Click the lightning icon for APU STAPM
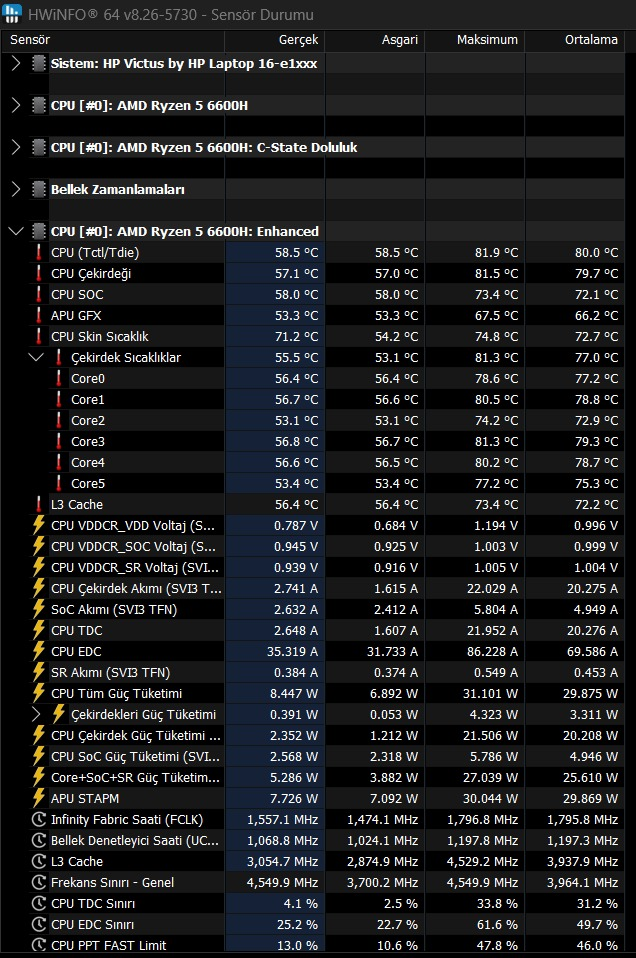 pyautogui.click(x=38, y=799)
